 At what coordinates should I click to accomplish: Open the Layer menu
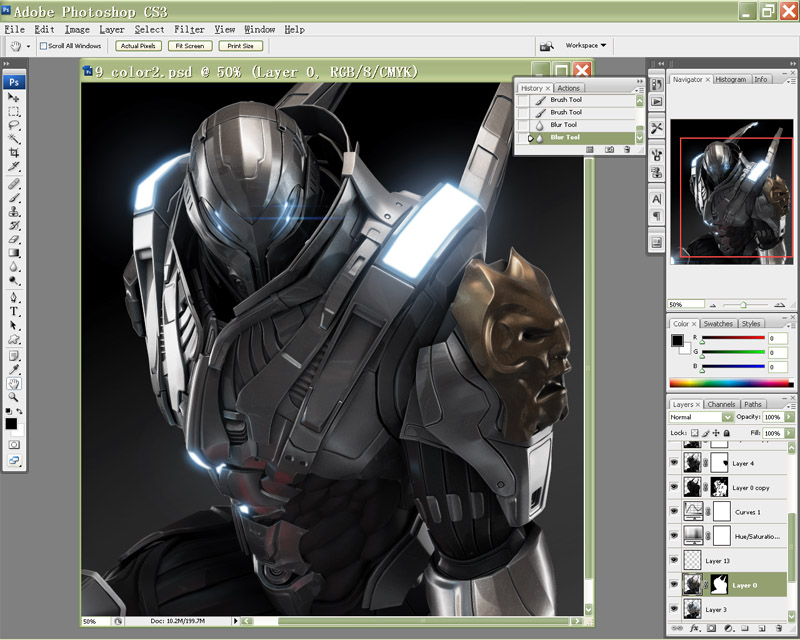click(112, 30)
